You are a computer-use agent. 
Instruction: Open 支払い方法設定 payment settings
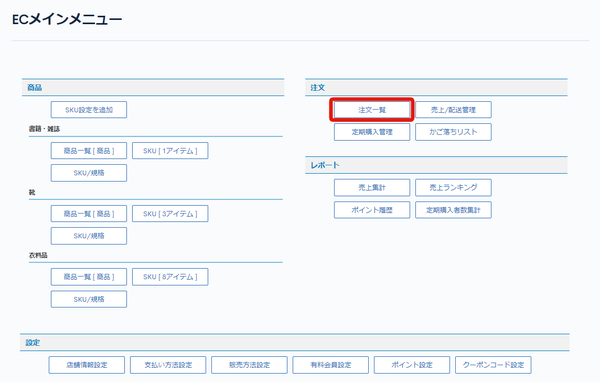pos(168,365)
